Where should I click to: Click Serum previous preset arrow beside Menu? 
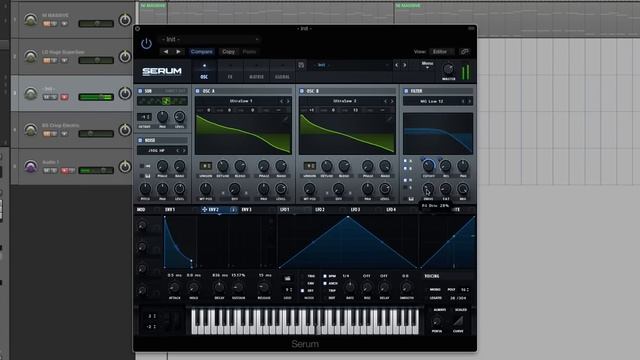396,65
